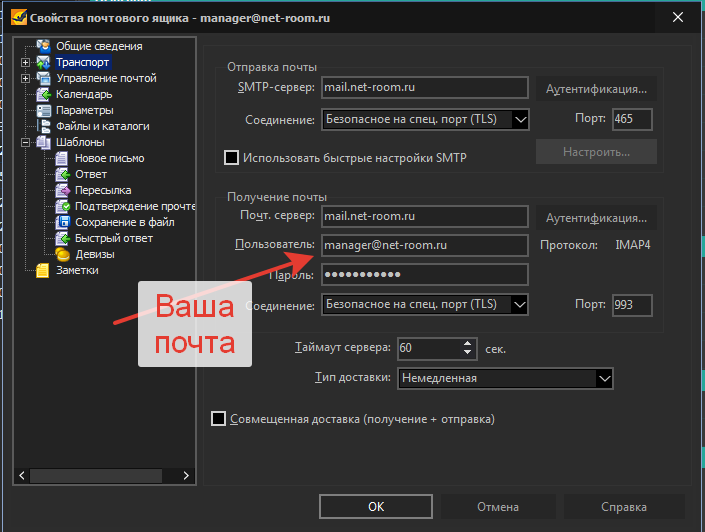
Task: Select Пересылка template
Action: click(x=103, y=190)
